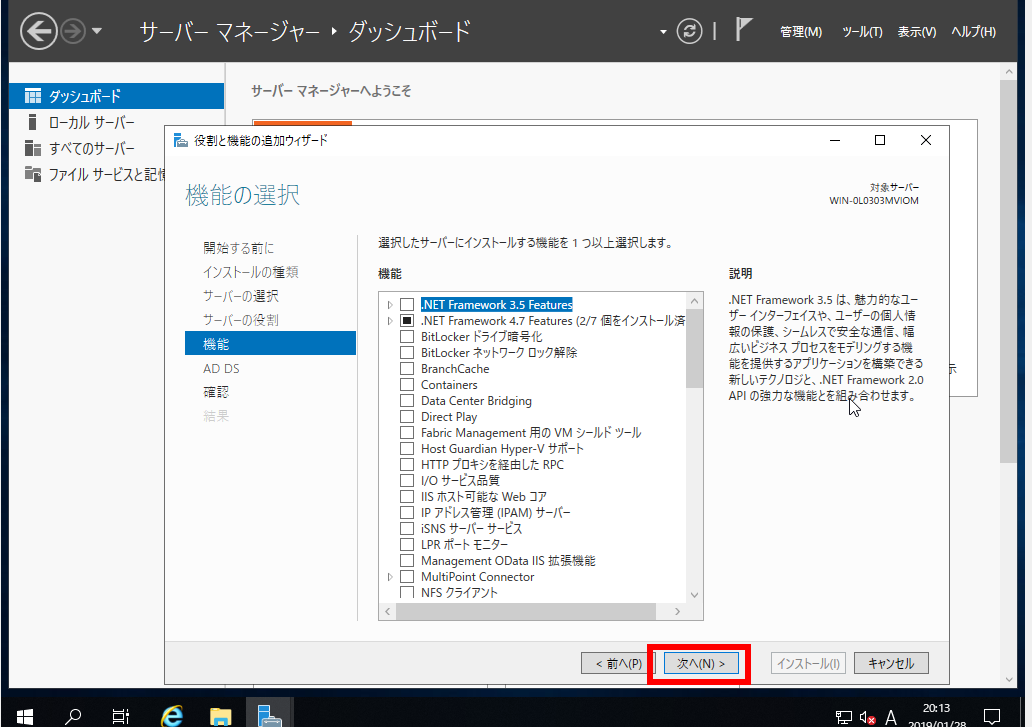The width and height of the screenshot is (1032, 727).
Task: Expand MultiPoint Connector node
Action: 390,577
